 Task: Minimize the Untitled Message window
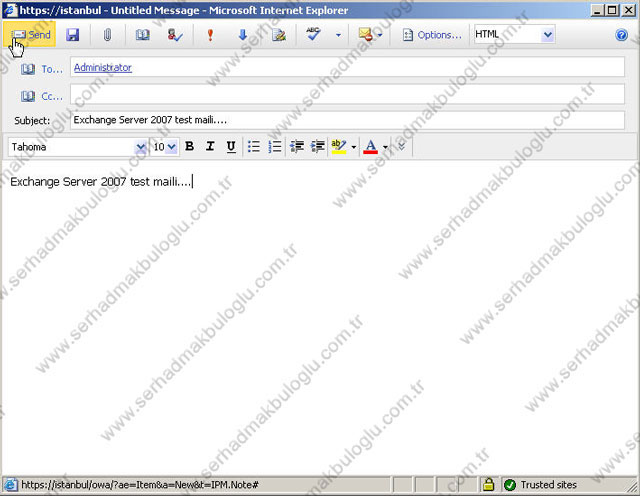coord(598,10)
